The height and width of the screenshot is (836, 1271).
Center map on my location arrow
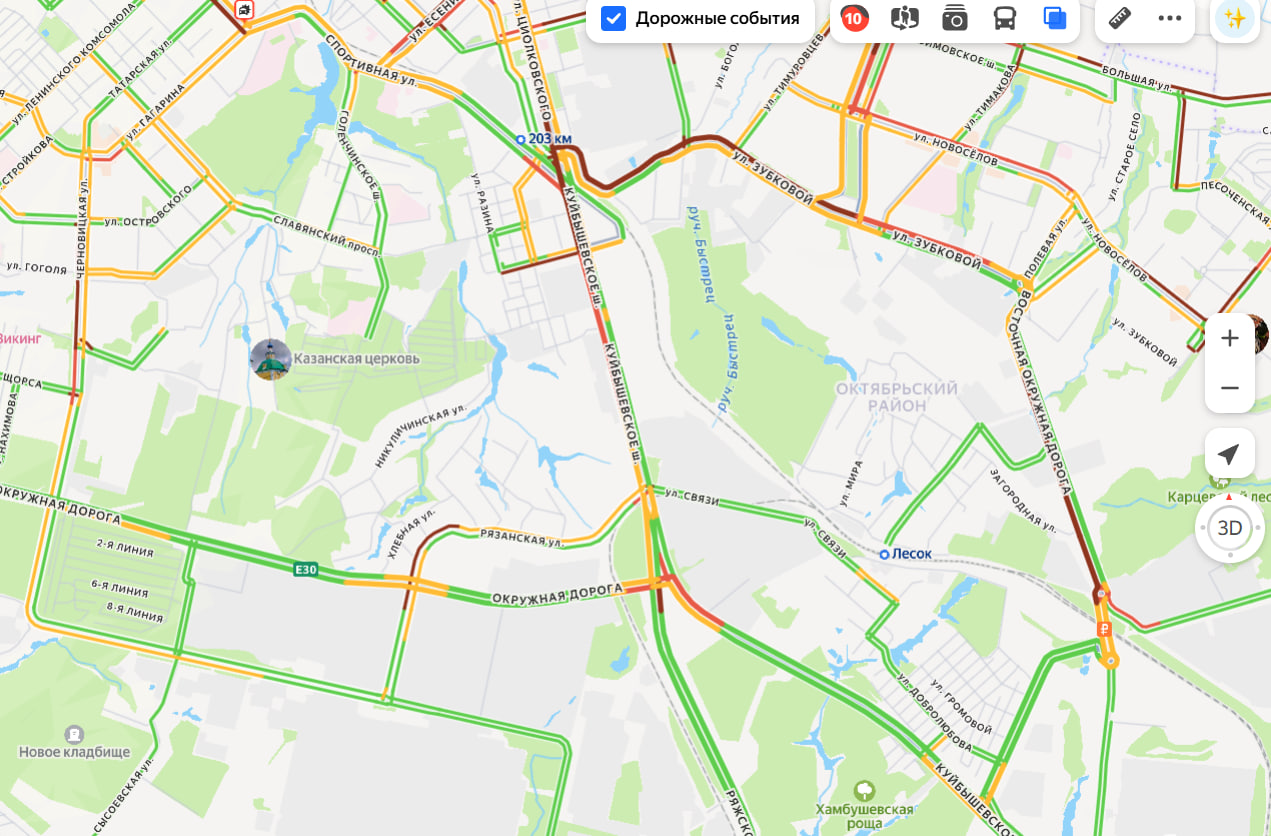(x=1229, y=454)
